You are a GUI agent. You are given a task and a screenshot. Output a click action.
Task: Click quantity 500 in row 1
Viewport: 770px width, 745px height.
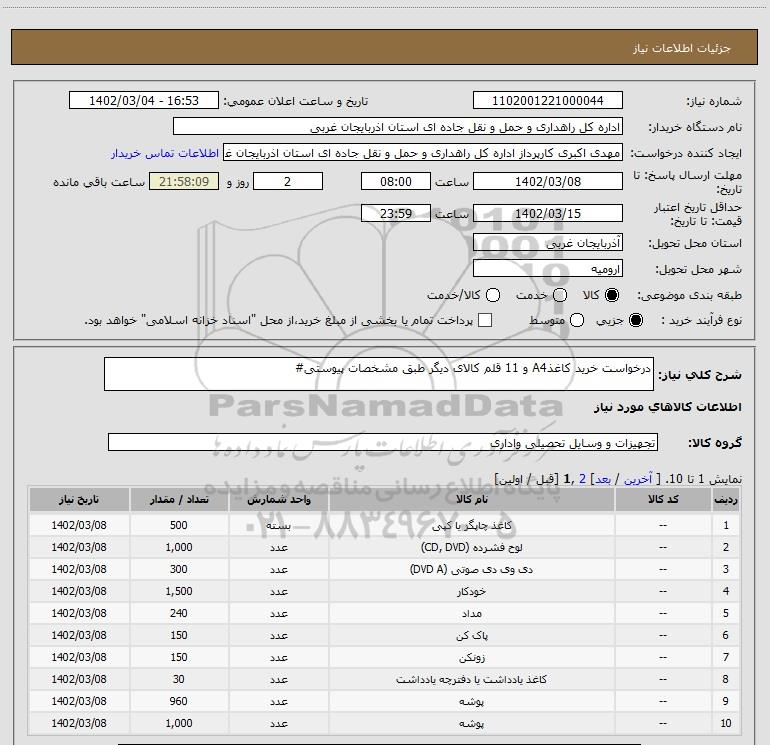[x=179, y=525]
